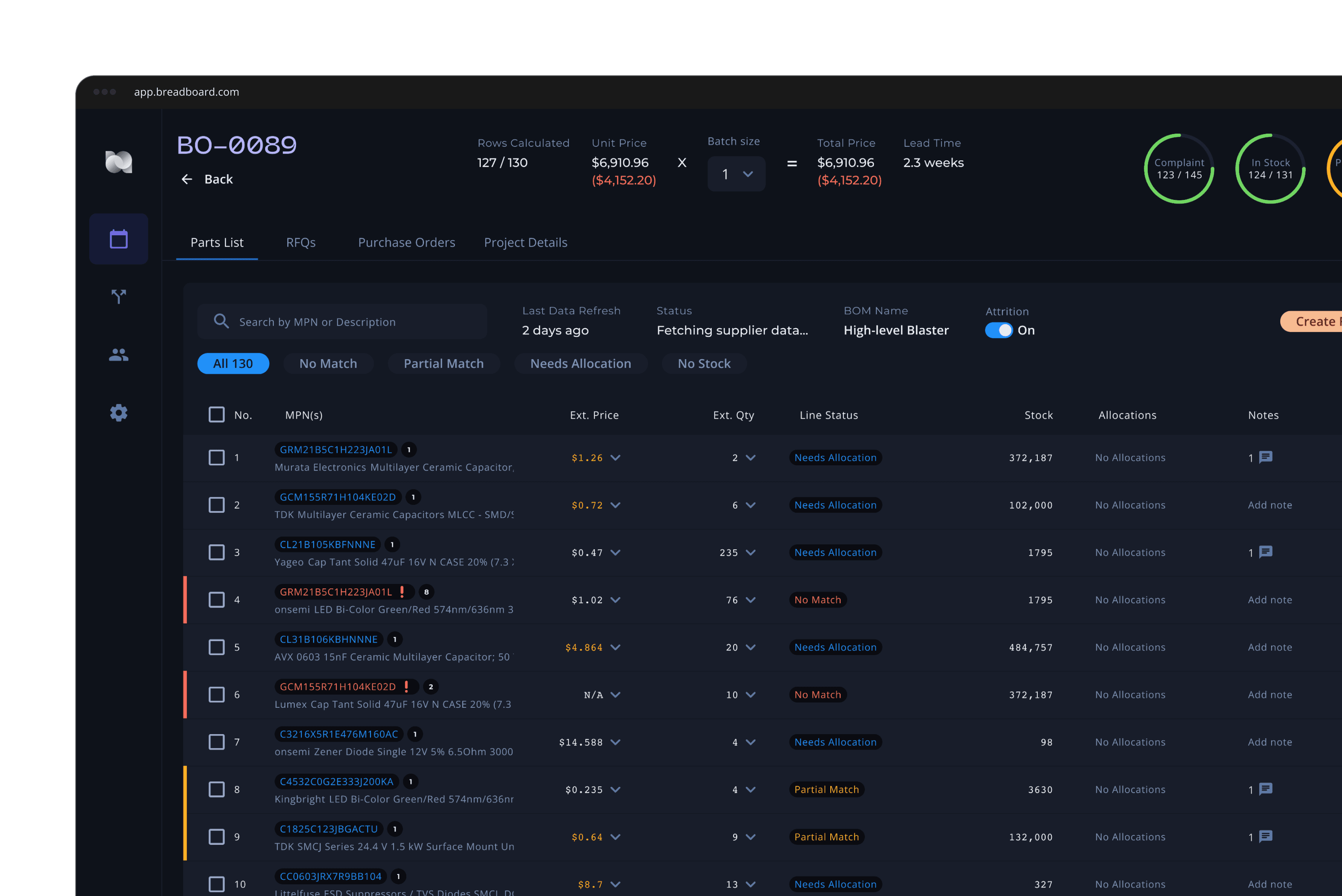Viewport: 1342px width, 896px height.
Task: Click count badge 8 on row 4 MPN
Action: point(426,592)
